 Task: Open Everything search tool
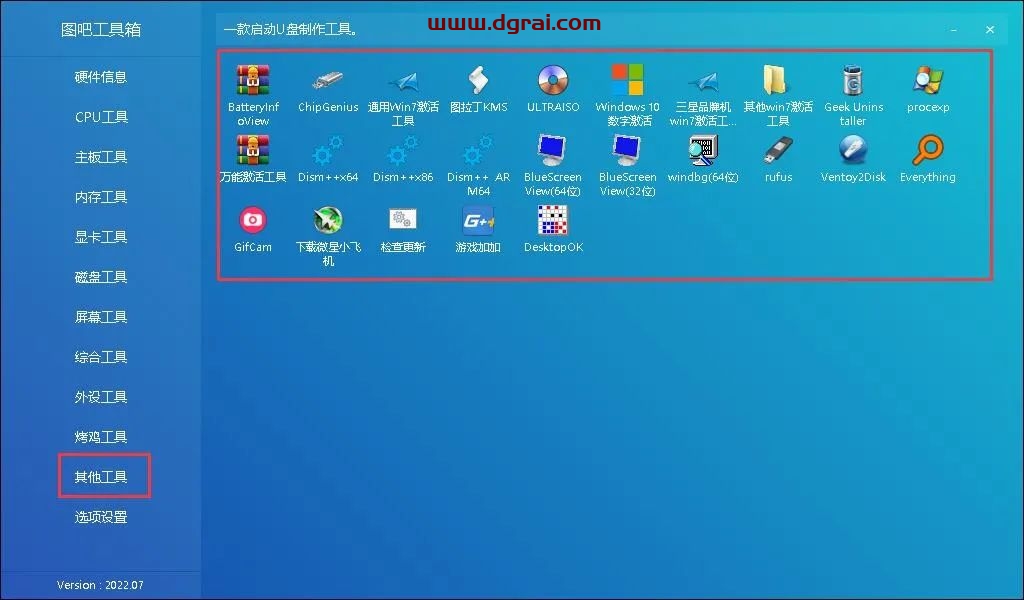pyautogui.click(x=928, y=158)
